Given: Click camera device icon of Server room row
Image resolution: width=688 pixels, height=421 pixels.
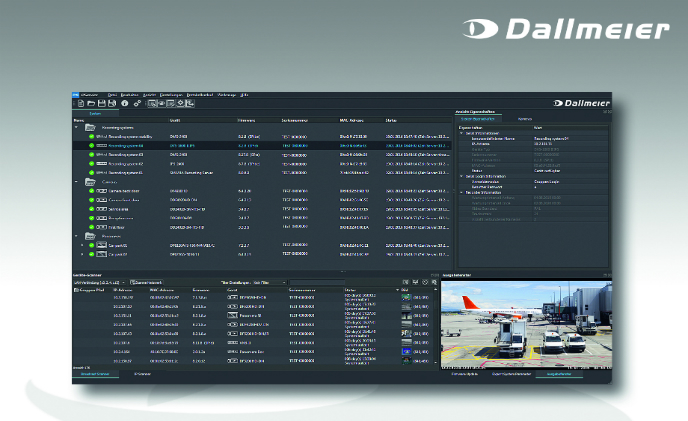Looking at the screenshot, I should 101,209.
